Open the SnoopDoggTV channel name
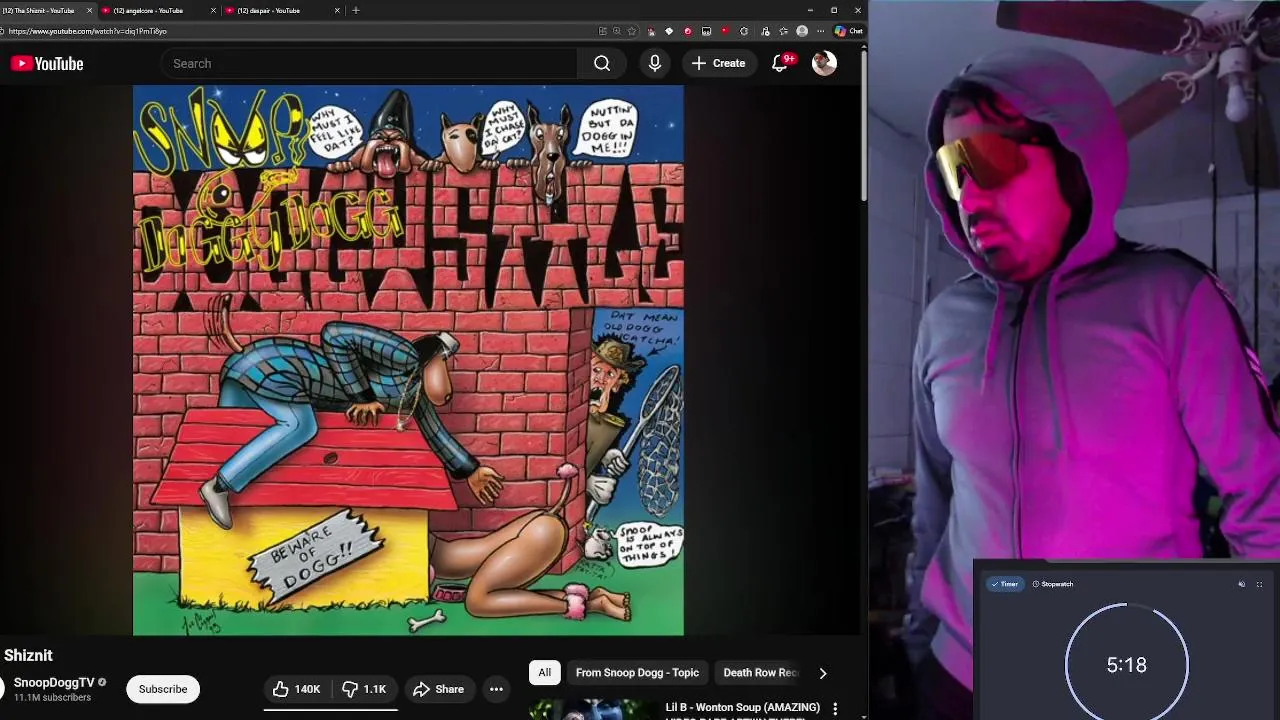The image size is (1280, 720). [54, 682]
